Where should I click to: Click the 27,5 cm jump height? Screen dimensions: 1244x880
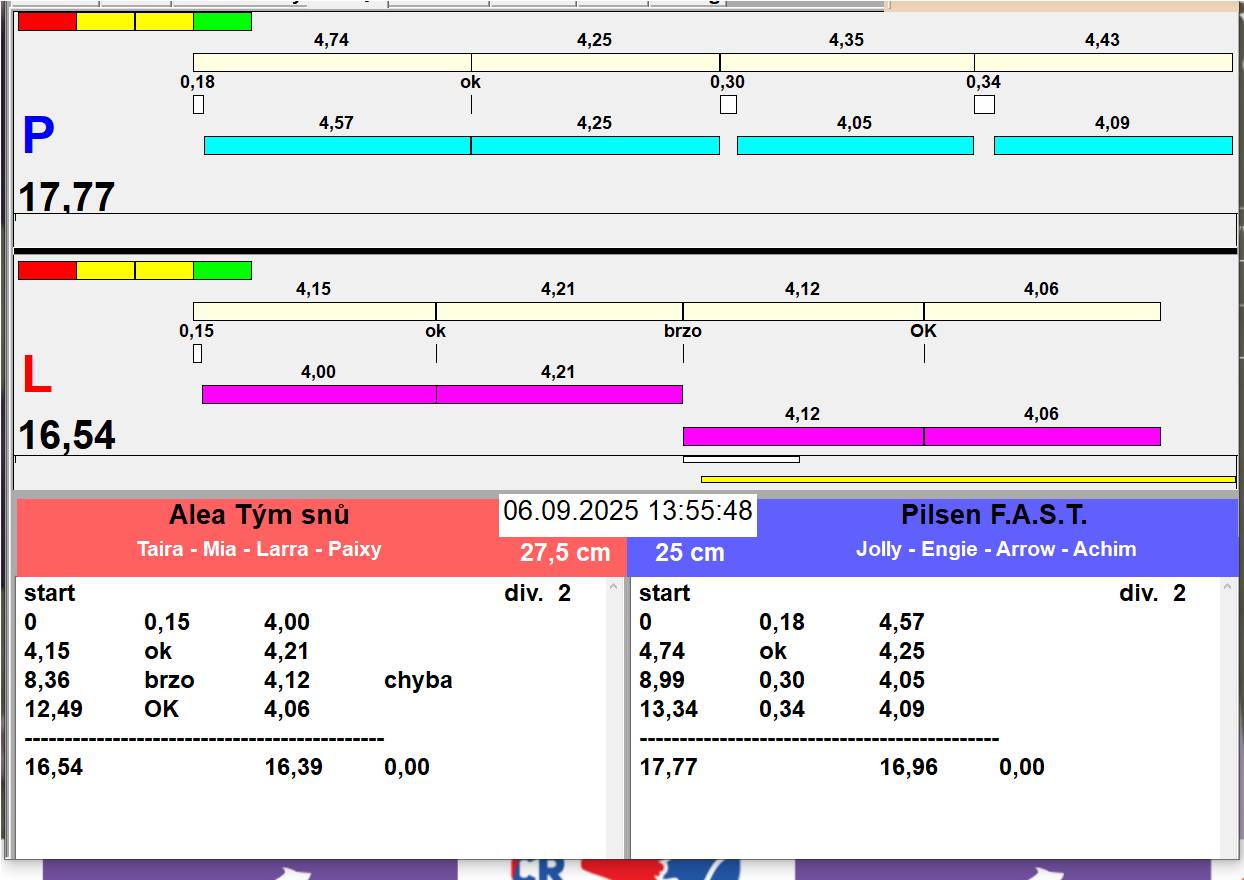(x=565, y=553)
